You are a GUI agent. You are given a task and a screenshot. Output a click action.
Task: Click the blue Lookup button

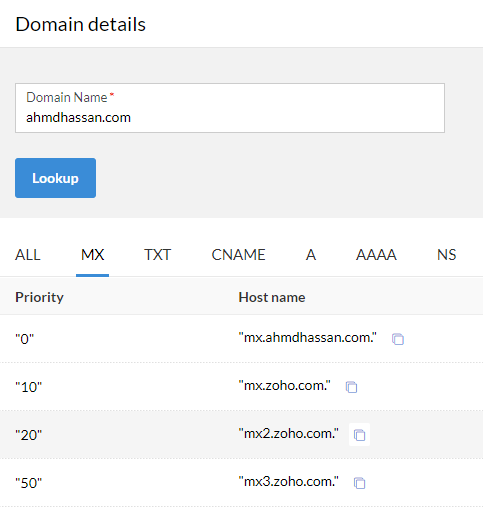tap(55, 178)
